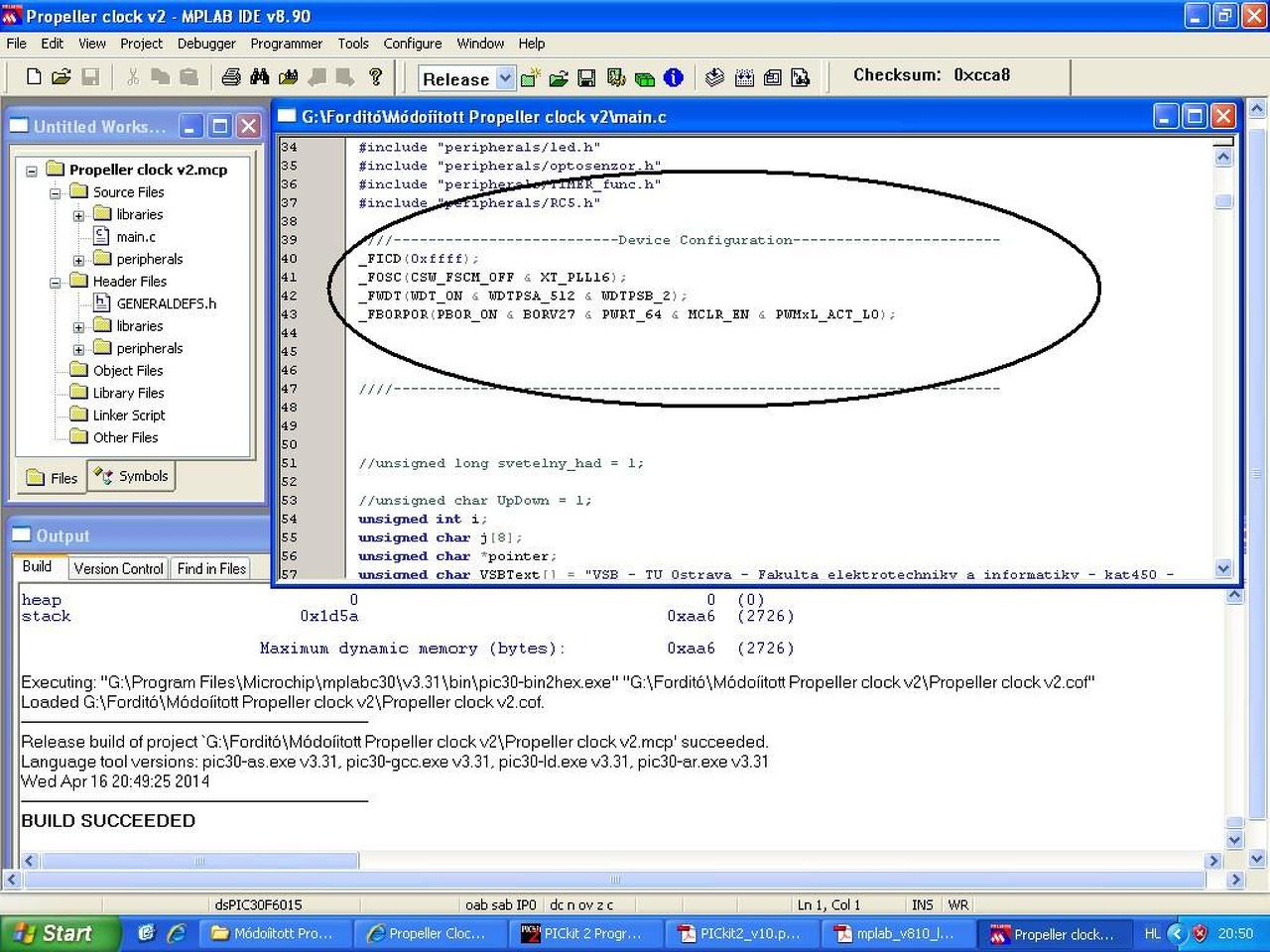This screenshot has width=1270, height=952.
Task: Collapse the Propeller clock v2.mcp root node
Action: click(32, 171)
